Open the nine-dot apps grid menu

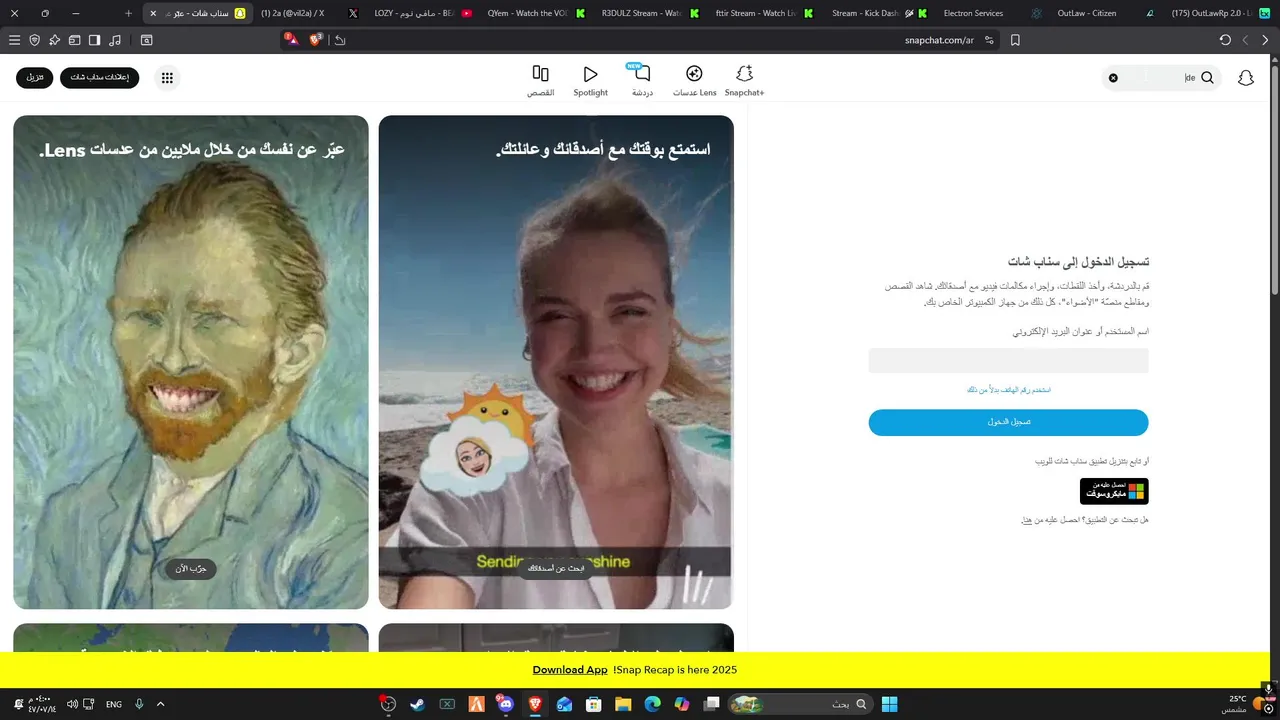coord(167,78)
